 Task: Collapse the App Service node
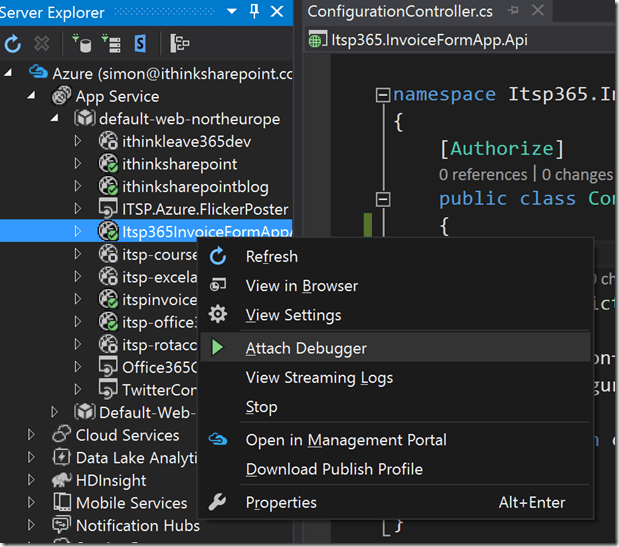click(x=30, y=96)
